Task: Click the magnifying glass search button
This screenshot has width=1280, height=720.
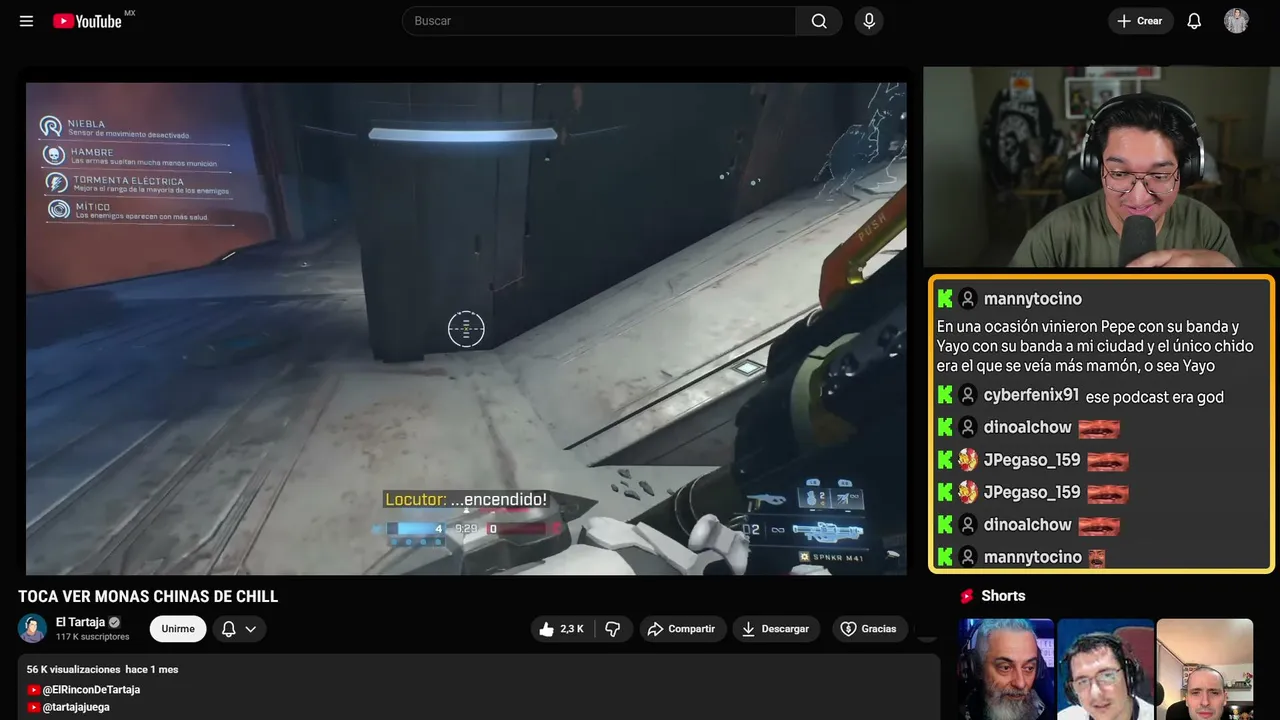Action: [819, 21]
